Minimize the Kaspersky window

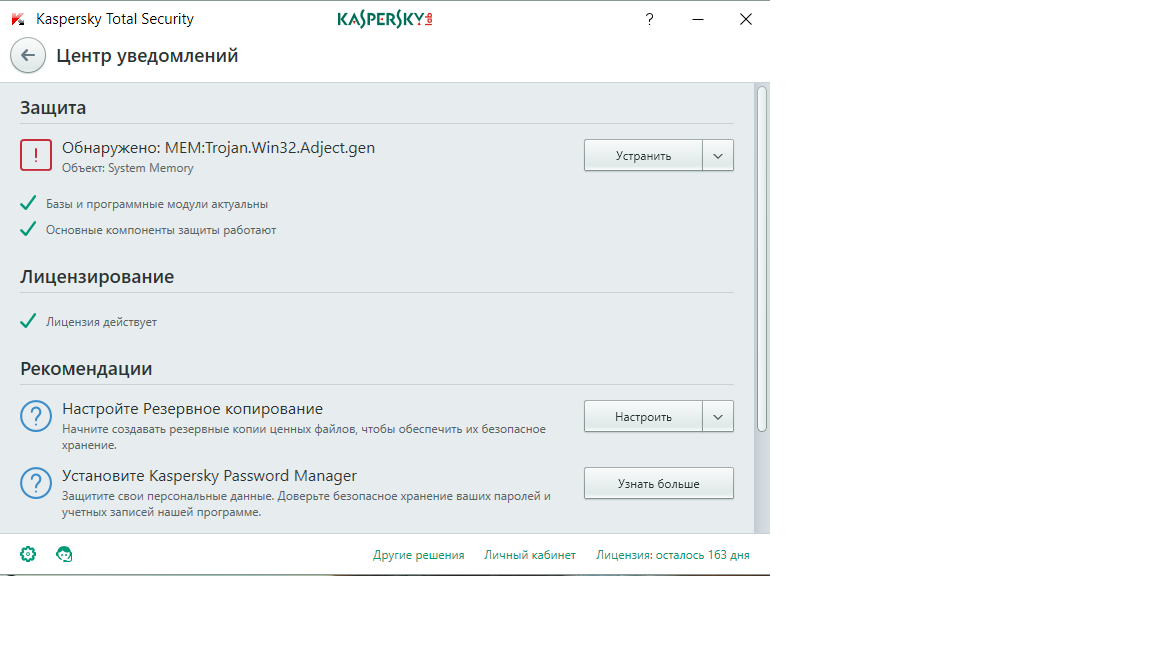click(698, 19)
